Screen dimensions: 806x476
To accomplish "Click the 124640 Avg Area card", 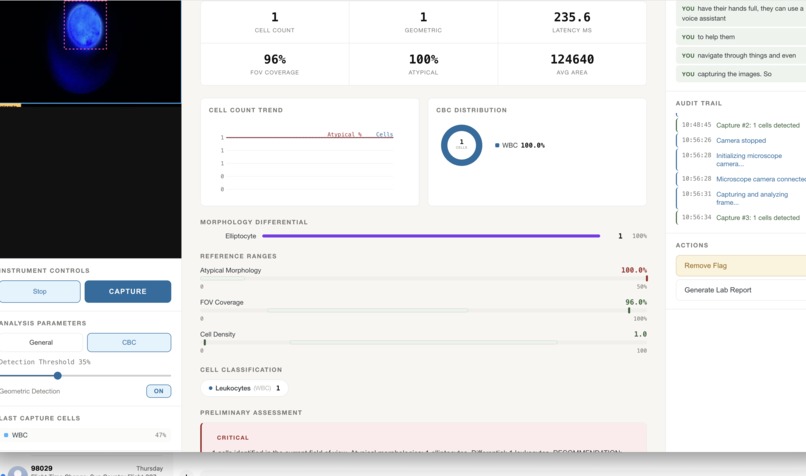I will [572, 64].
